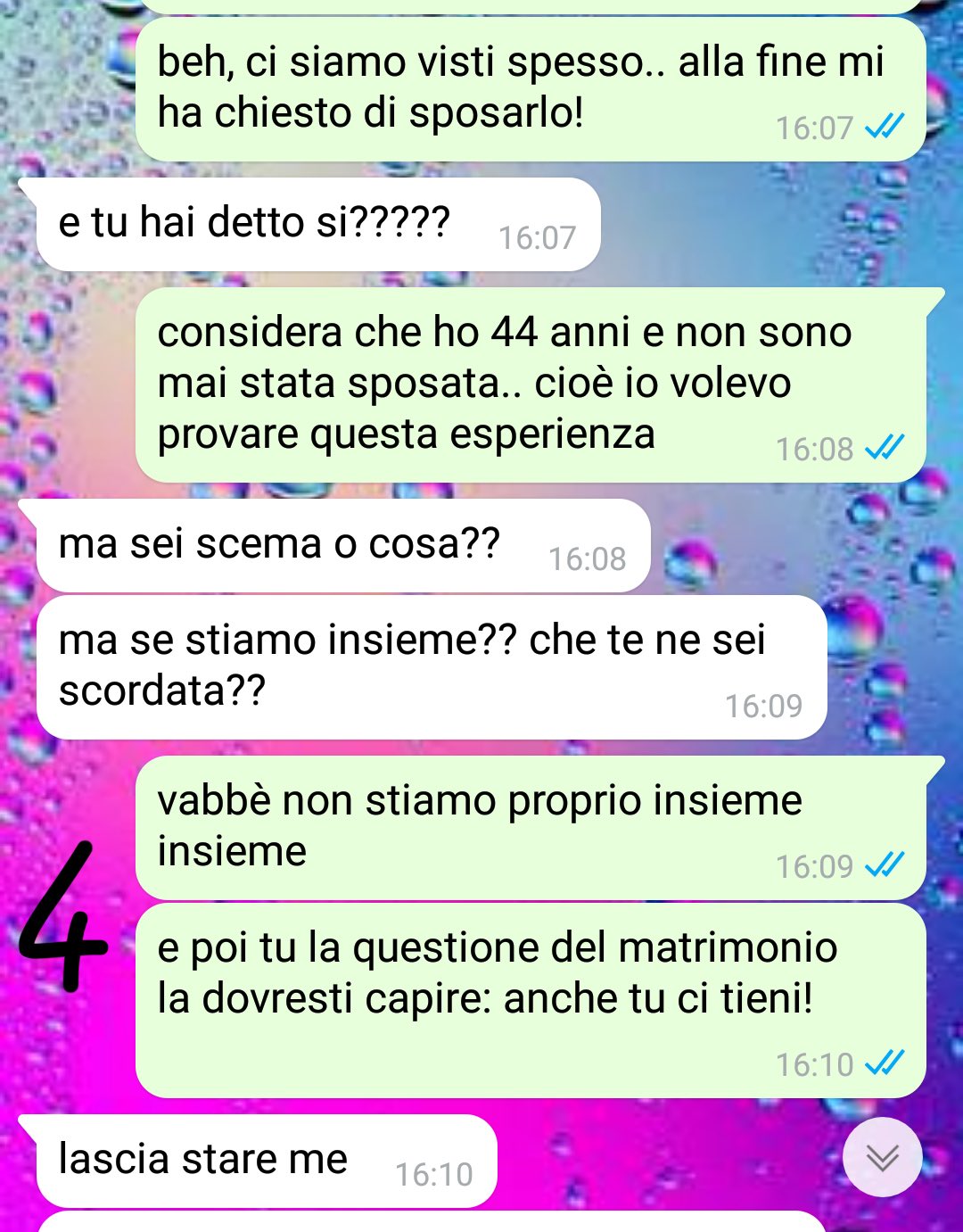The height and width of the screenshot is (1232, 963).
Task: Select bubble 'beh, ci siamo visti spesso'
Action: click(531, 89)
